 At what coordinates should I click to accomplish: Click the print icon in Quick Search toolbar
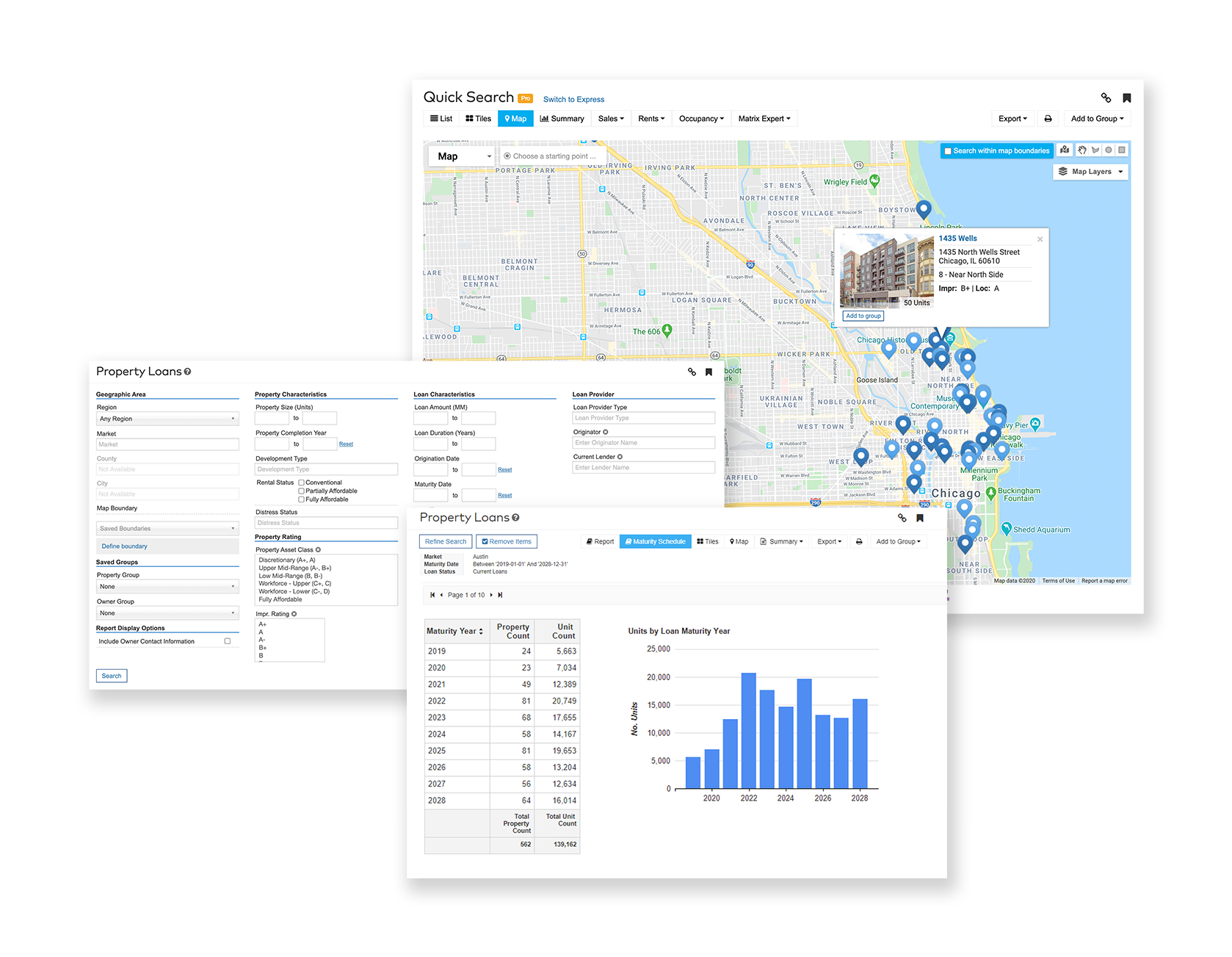point(1048,119)
